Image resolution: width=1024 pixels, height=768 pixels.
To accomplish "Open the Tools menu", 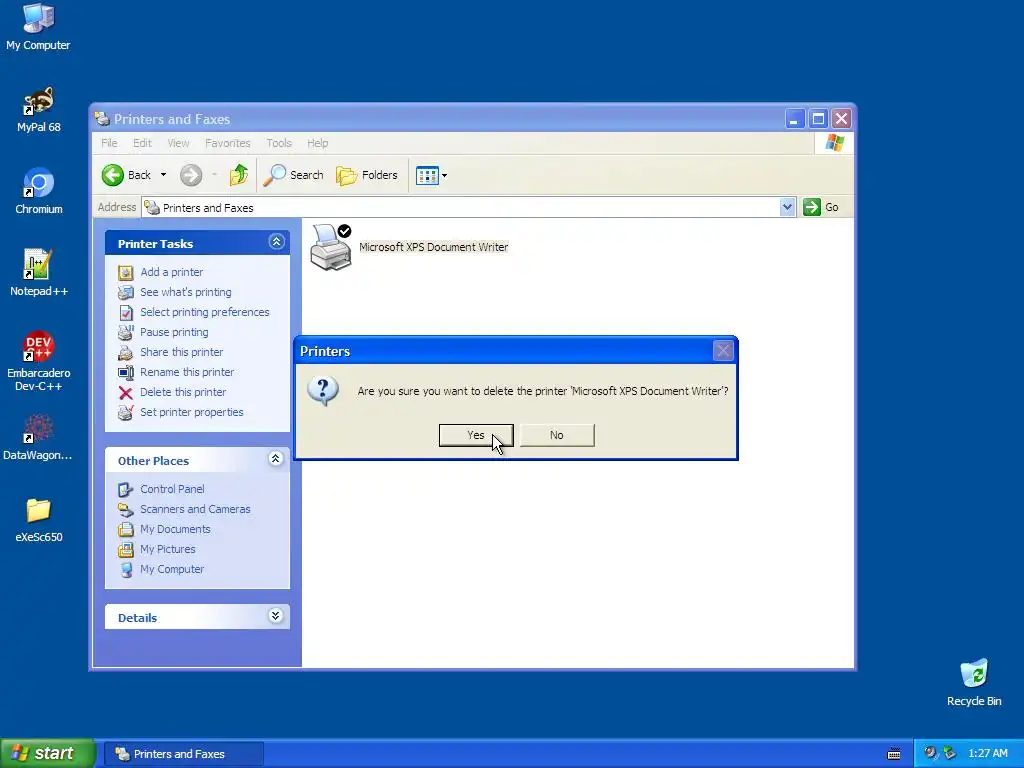I will tap(279, 143).
